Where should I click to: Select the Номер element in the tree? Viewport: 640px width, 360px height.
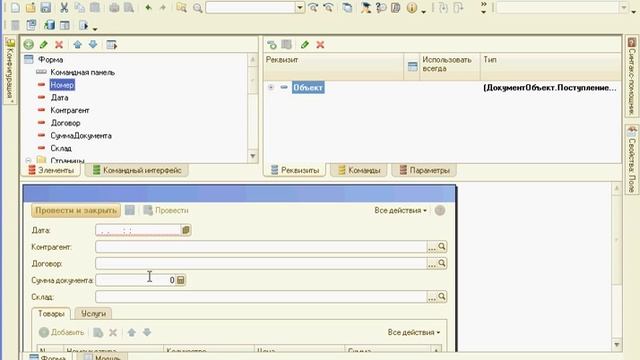[62, 85]
